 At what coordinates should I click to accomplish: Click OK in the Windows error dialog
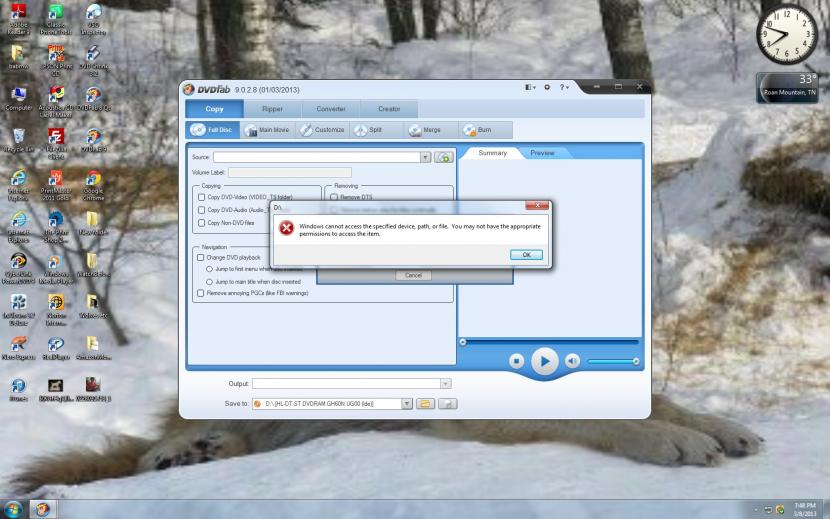pos(526,255)
